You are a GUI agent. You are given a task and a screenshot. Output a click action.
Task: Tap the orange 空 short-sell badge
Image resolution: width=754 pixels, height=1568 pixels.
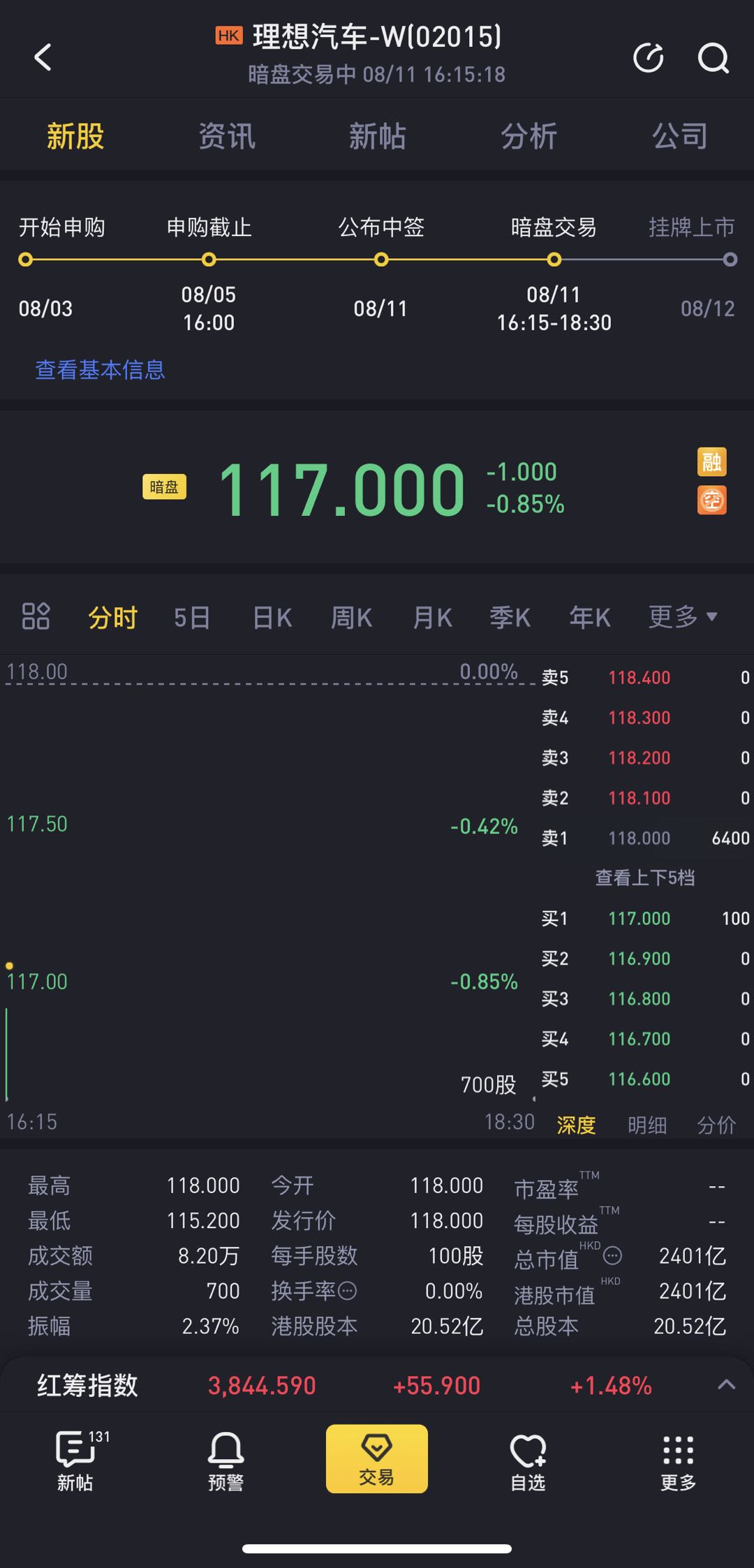[x=711, y=500]
